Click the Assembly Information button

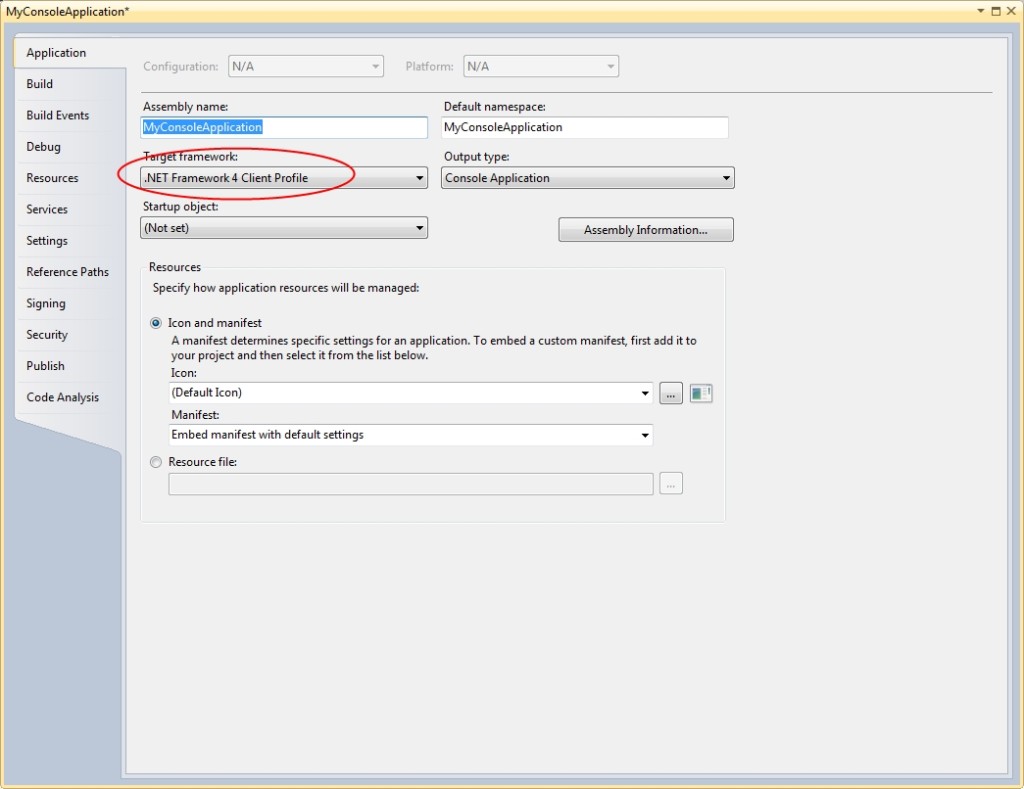point(645,229)
